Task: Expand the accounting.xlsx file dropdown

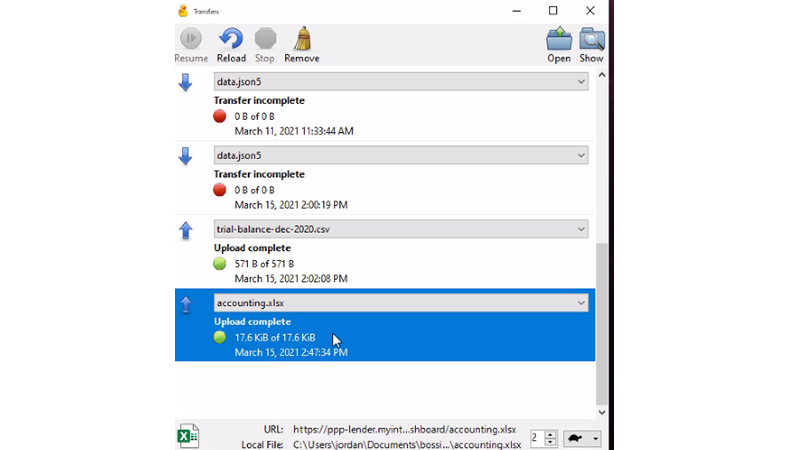Action: coord(581,303)
